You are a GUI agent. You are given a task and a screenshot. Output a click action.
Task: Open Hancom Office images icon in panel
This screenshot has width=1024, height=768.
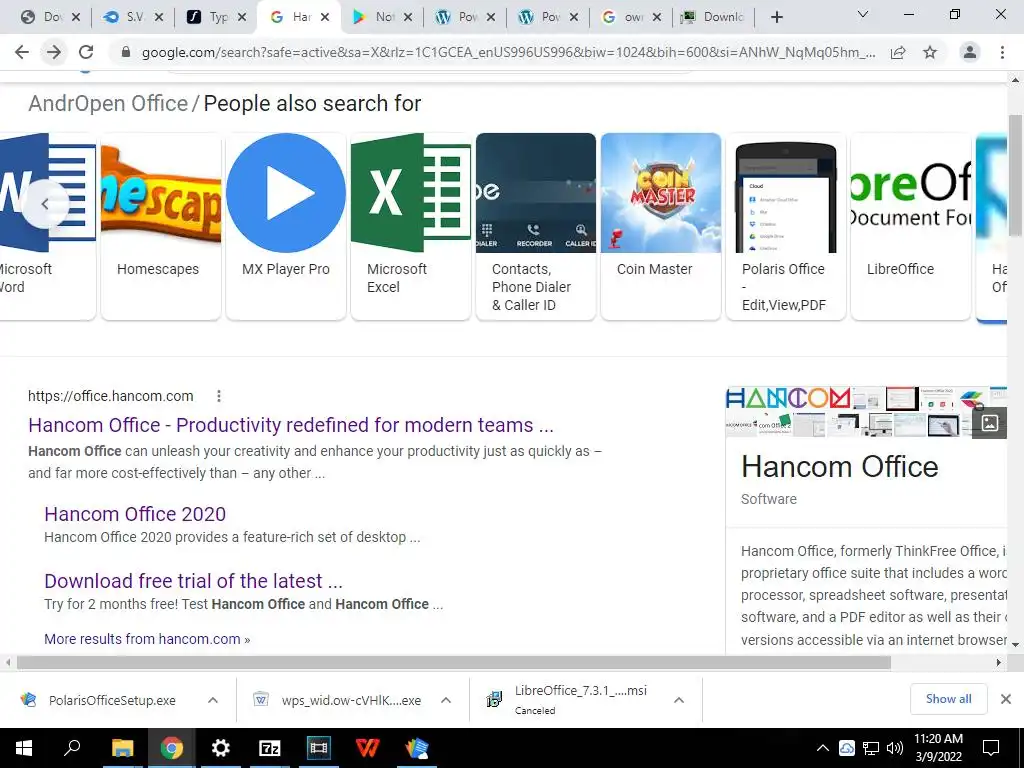point(989,423)
